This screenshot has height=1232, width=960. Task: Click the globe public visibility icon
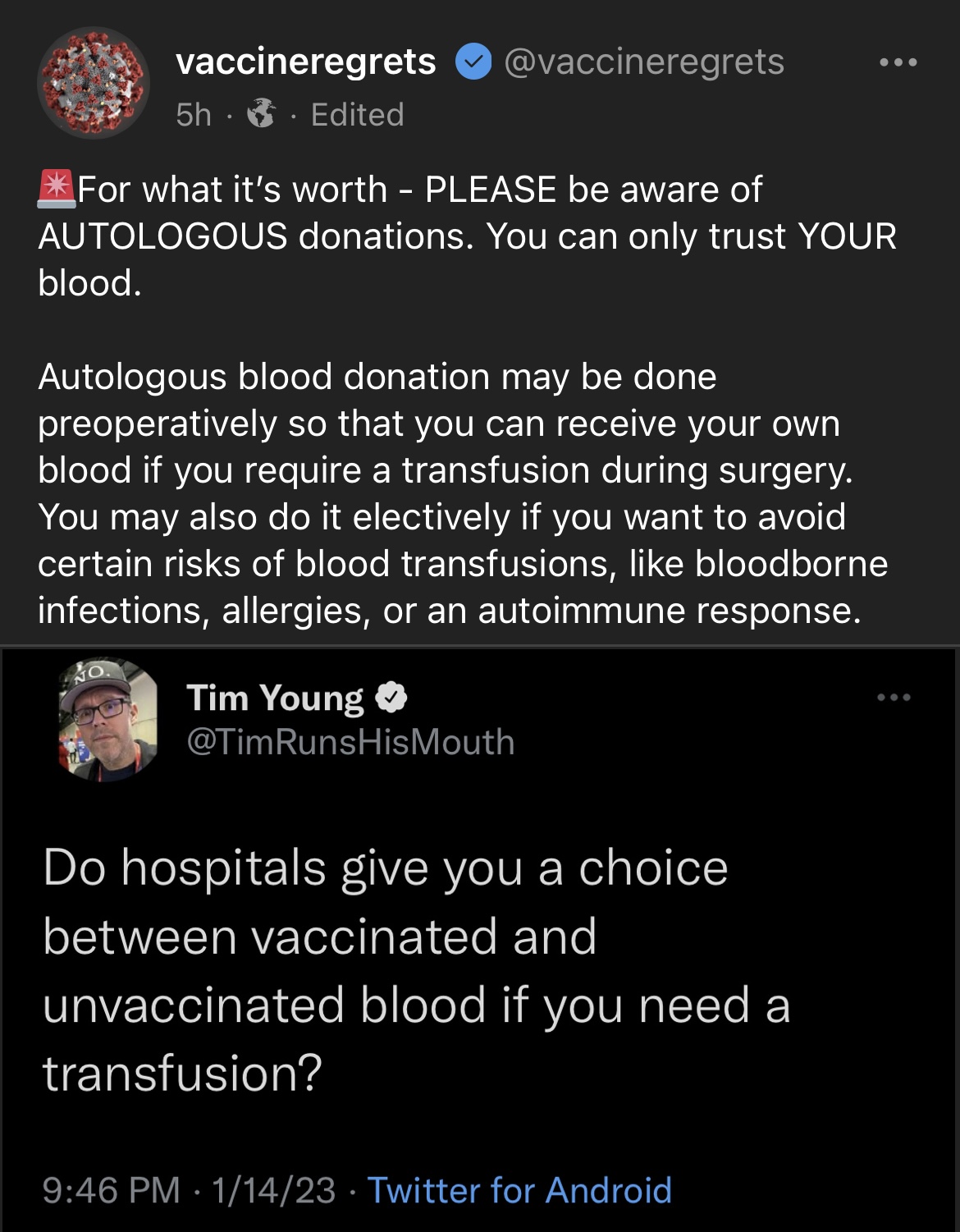(261, 114)
